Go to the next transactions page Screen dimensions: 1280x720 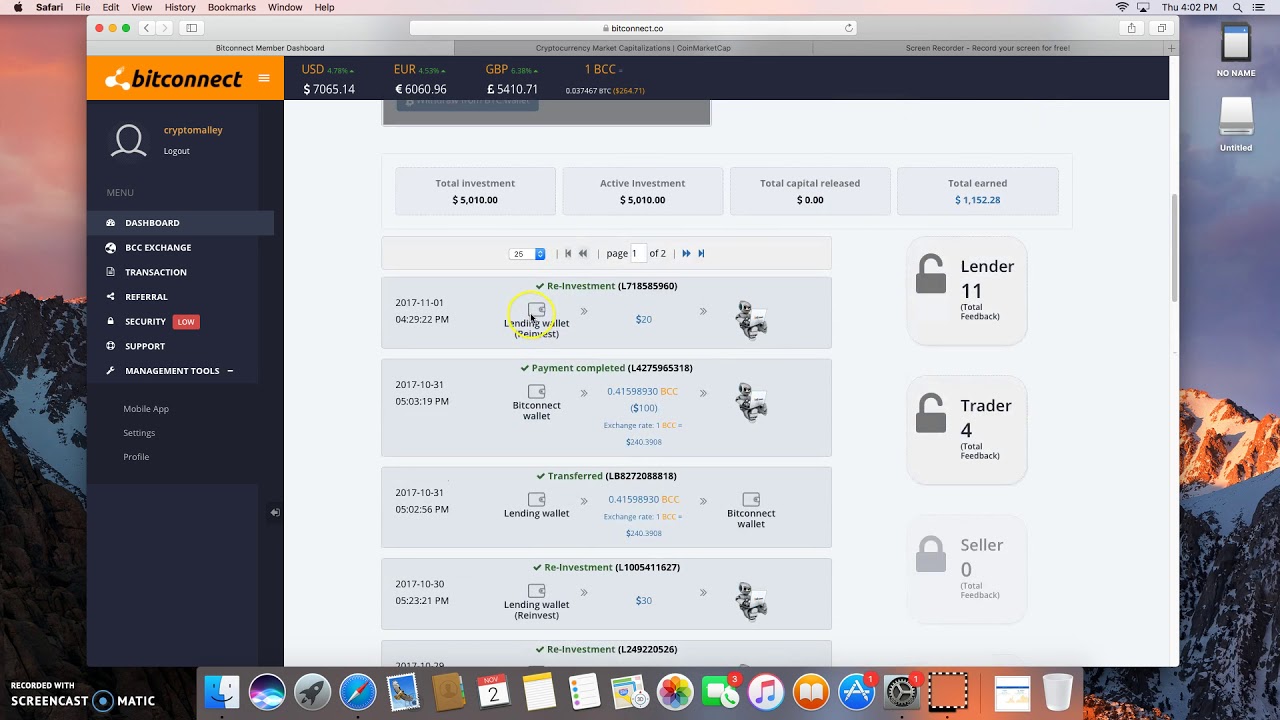(x=686, y=253)
